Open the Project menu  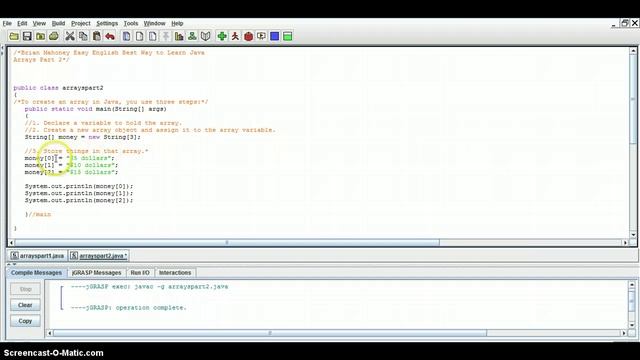click(81, 23)
